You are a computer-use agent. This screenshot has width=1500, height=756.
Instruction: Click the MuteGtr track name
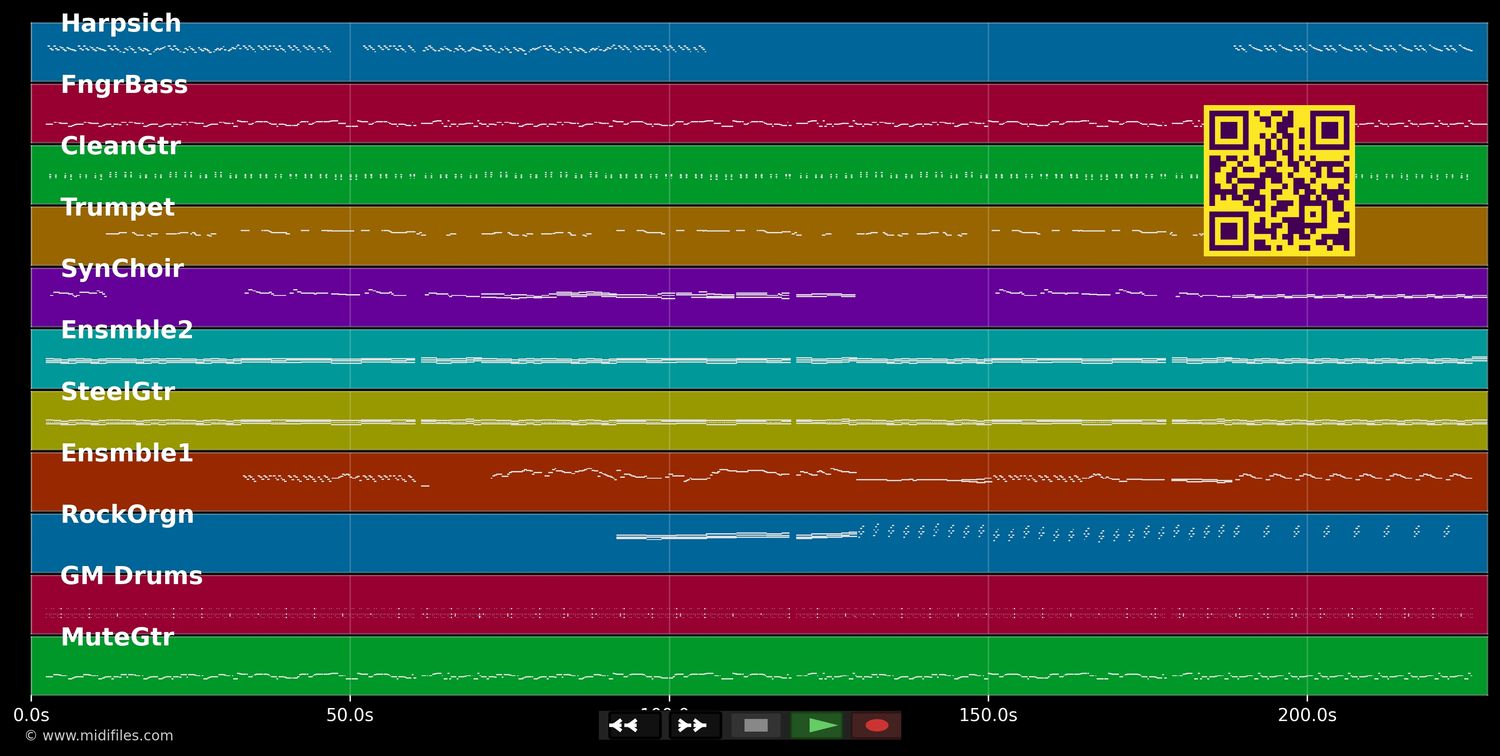[117, 638]
